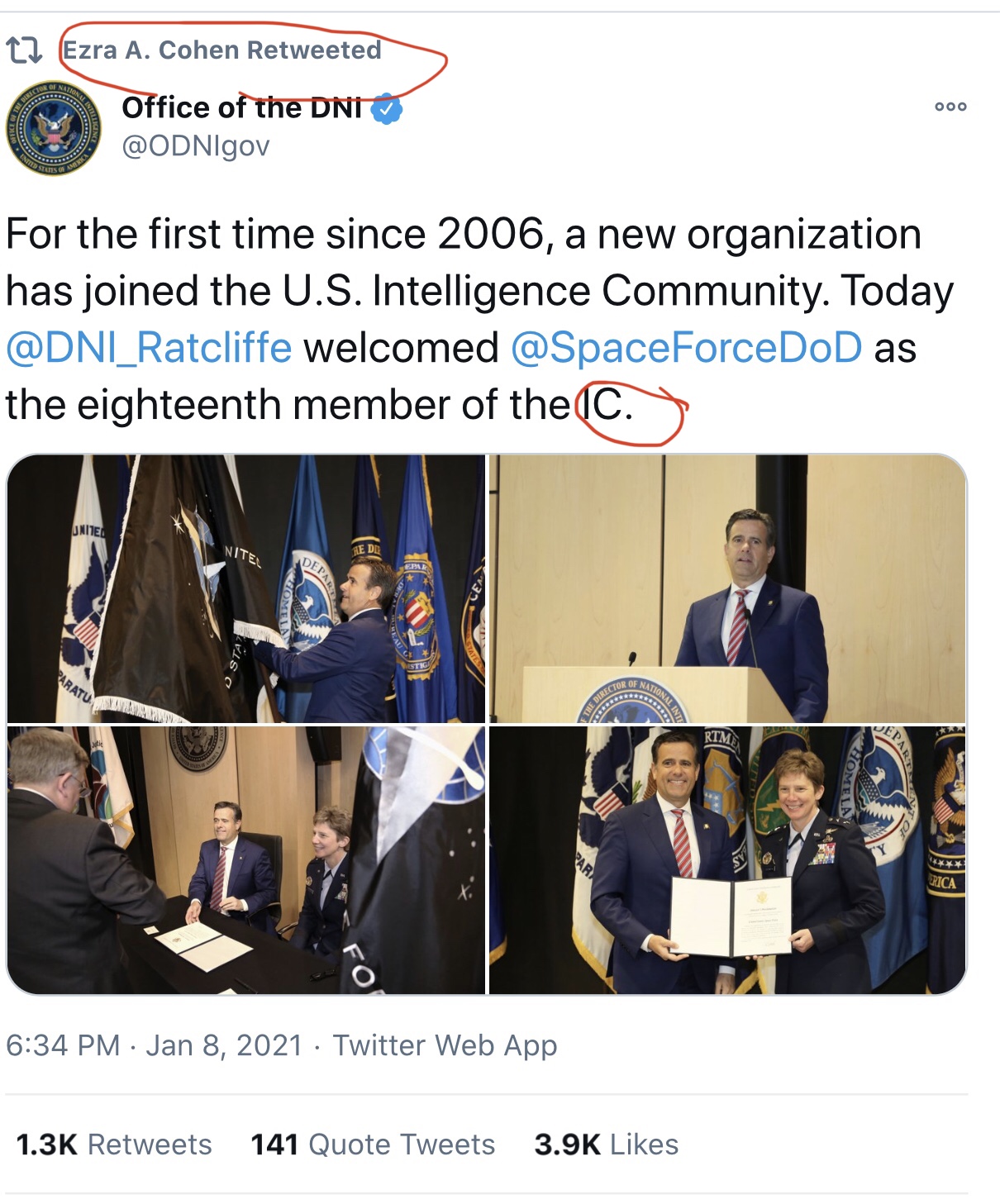Screen dimensions: 1000x1204
Task: Open the three-dot more options menu
Action: click(x=950, y=107)
